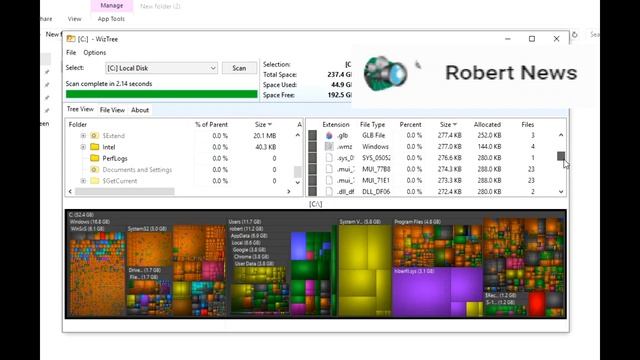The image size is (640, 360).
Task: Click the DLL_DF06 file icon
Action: (329, 191)
